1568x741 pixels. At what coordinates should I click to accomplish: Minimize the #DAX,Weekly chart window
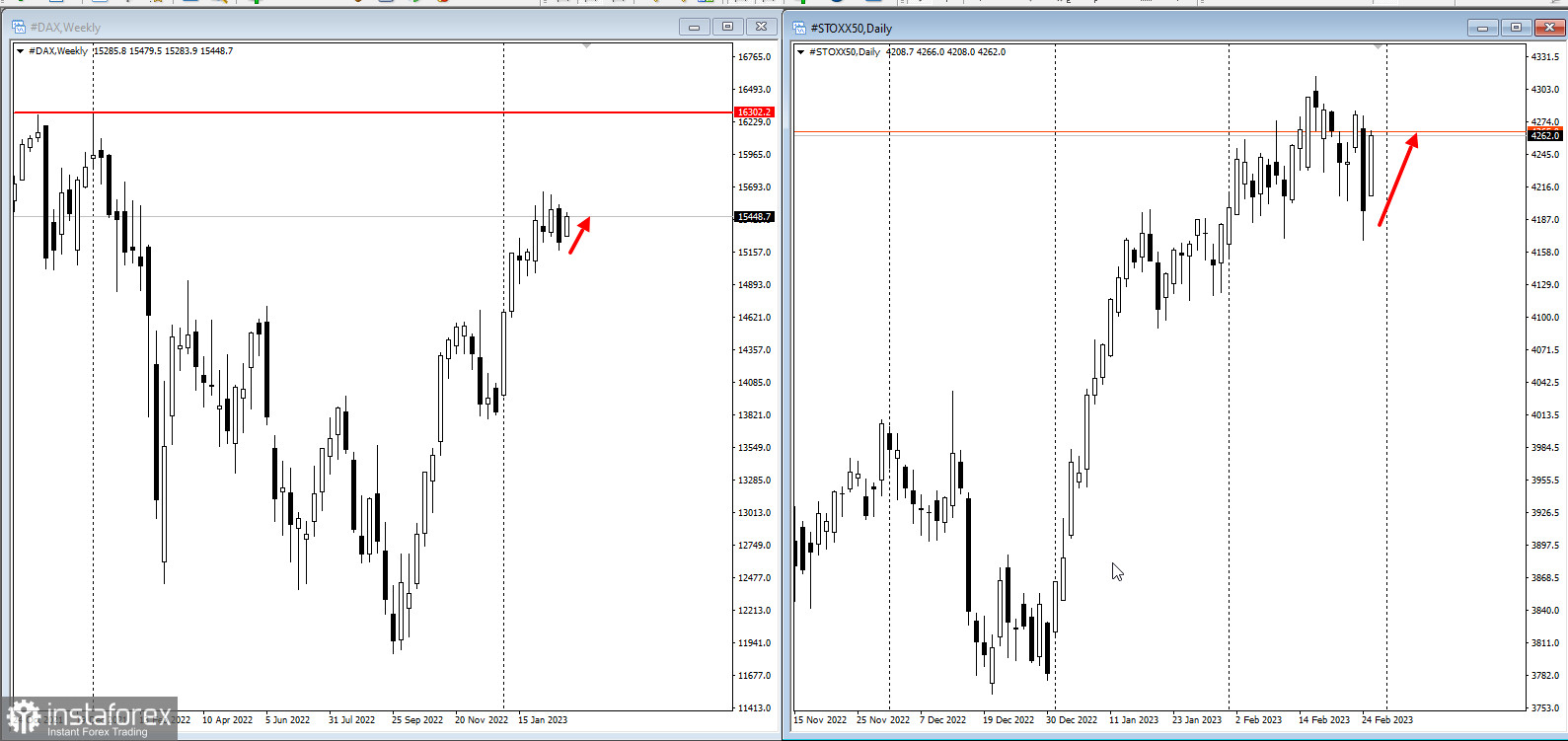click(694, 27)
